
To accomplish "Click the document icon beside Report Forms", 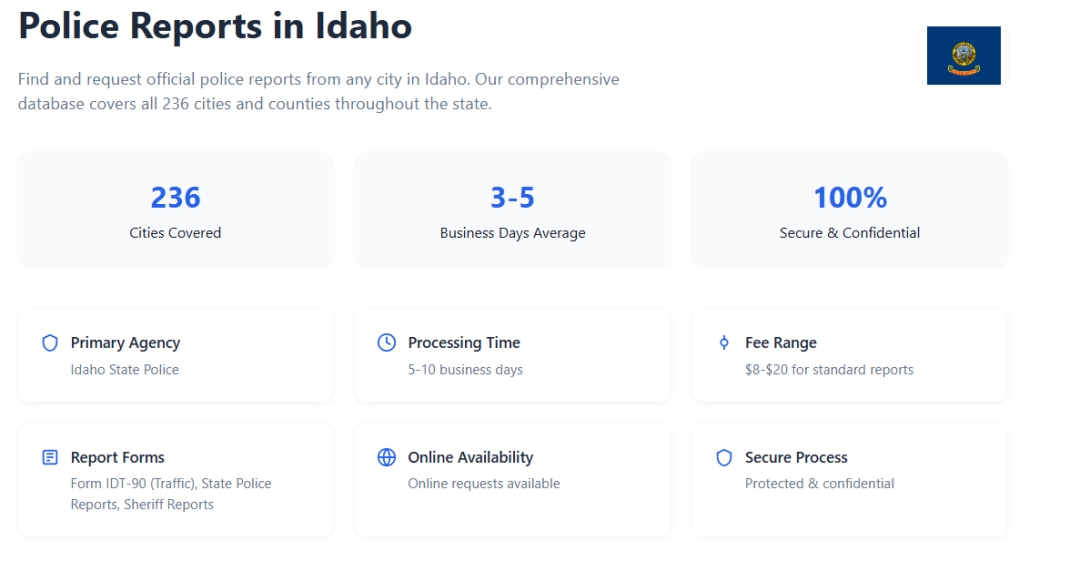I will click(50, 458).
